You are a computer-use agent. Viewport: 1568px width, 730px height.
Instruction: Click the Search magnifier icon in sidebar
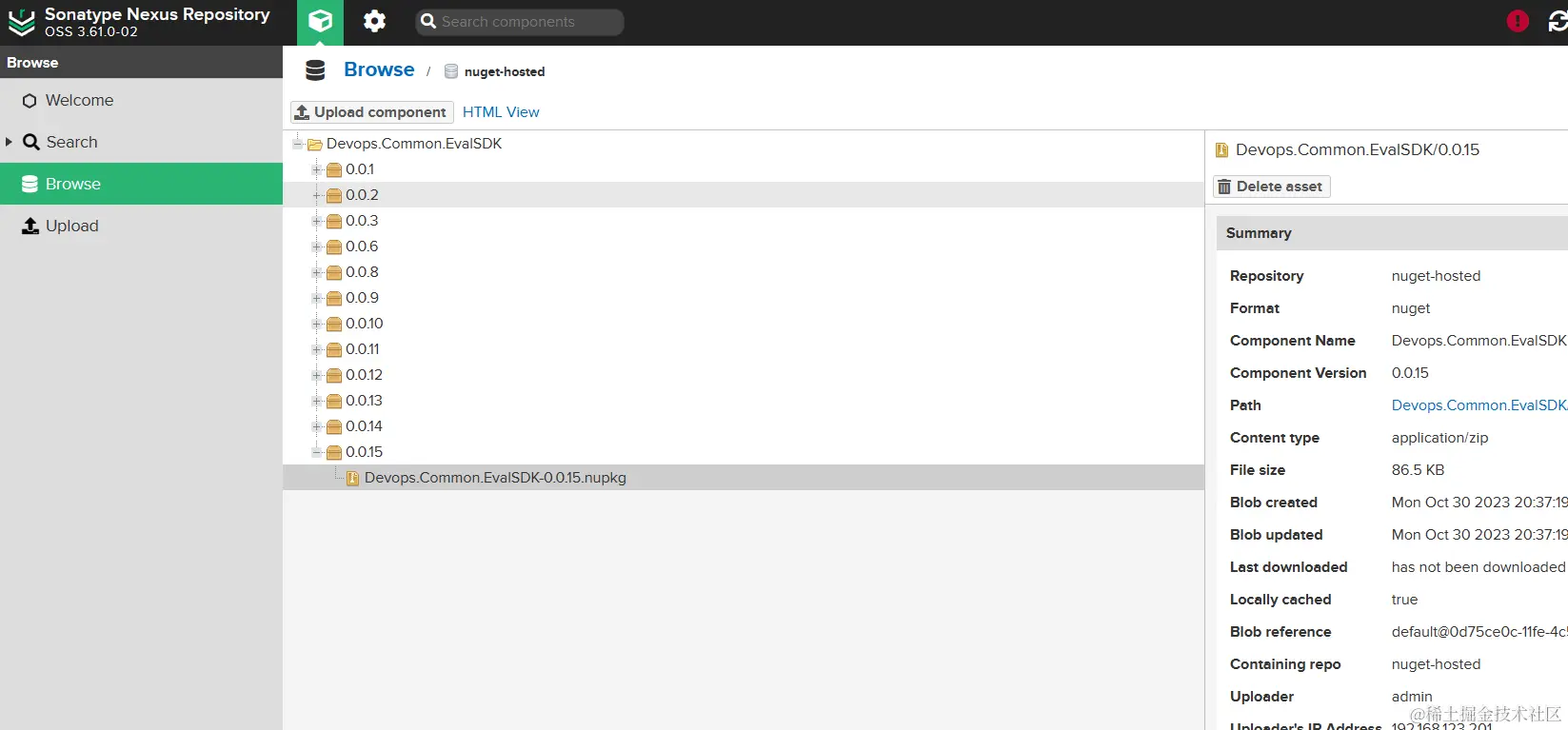tap(31, 142)
